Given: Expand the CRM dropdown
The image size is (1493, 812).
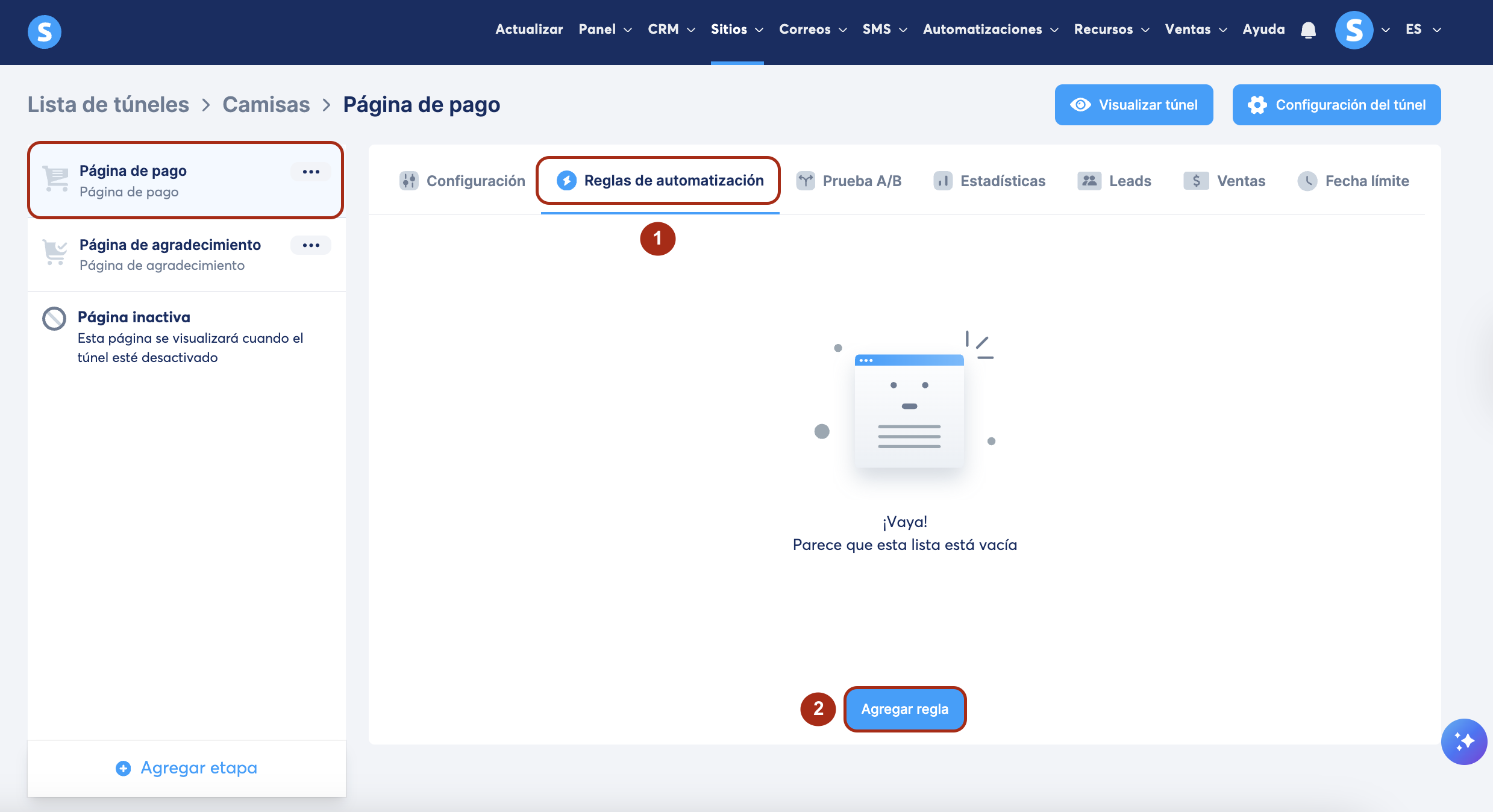Looking at the screenshot, I should 671,29.
